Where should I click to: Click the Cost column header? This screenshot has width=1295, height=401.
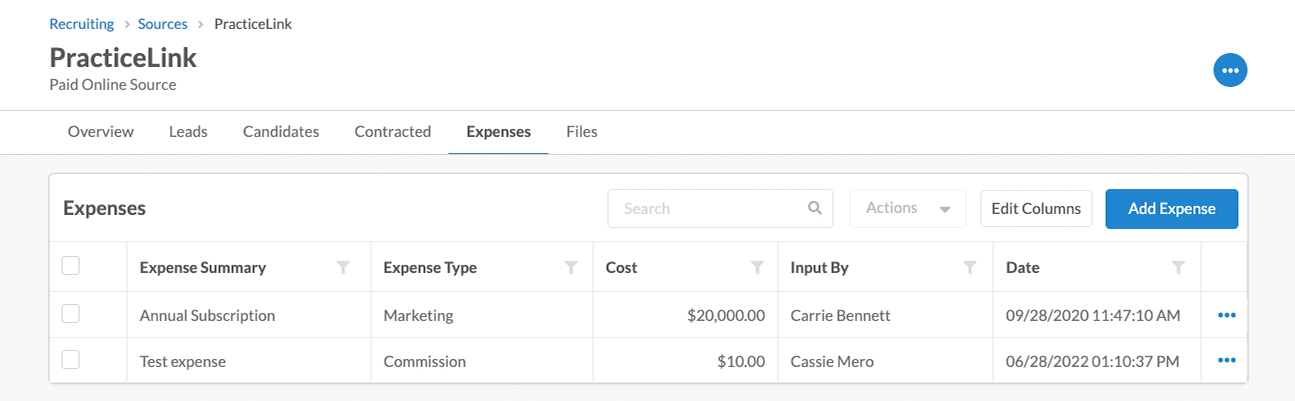(622, 267)
